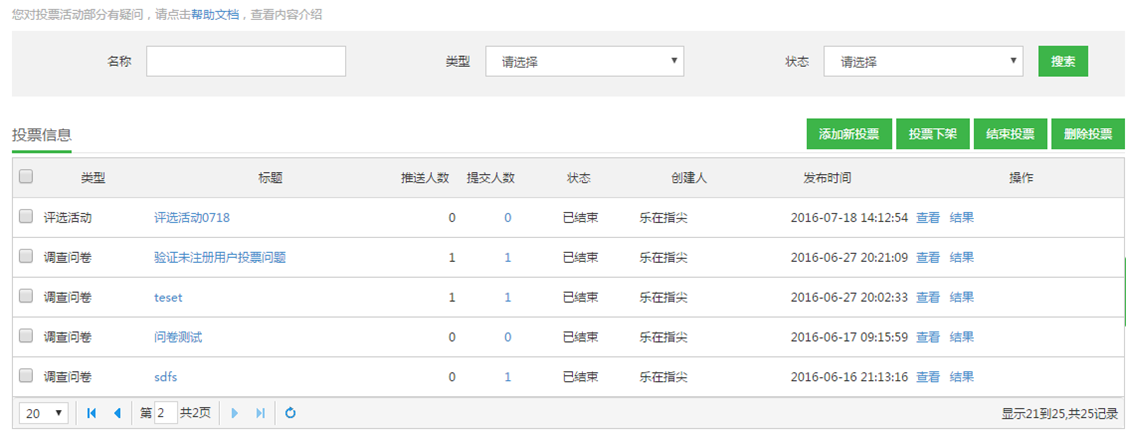The height and width of the screenshot is (443, 1126).
Task: Click the previous page arrow icon
Action: point(117,413)
